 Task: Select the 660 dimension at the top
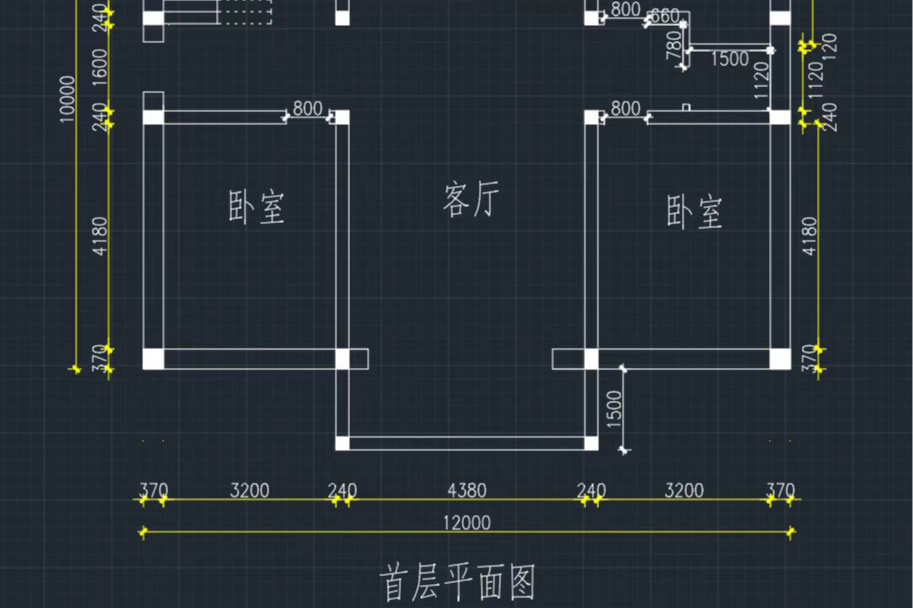(x=668, y=15)
